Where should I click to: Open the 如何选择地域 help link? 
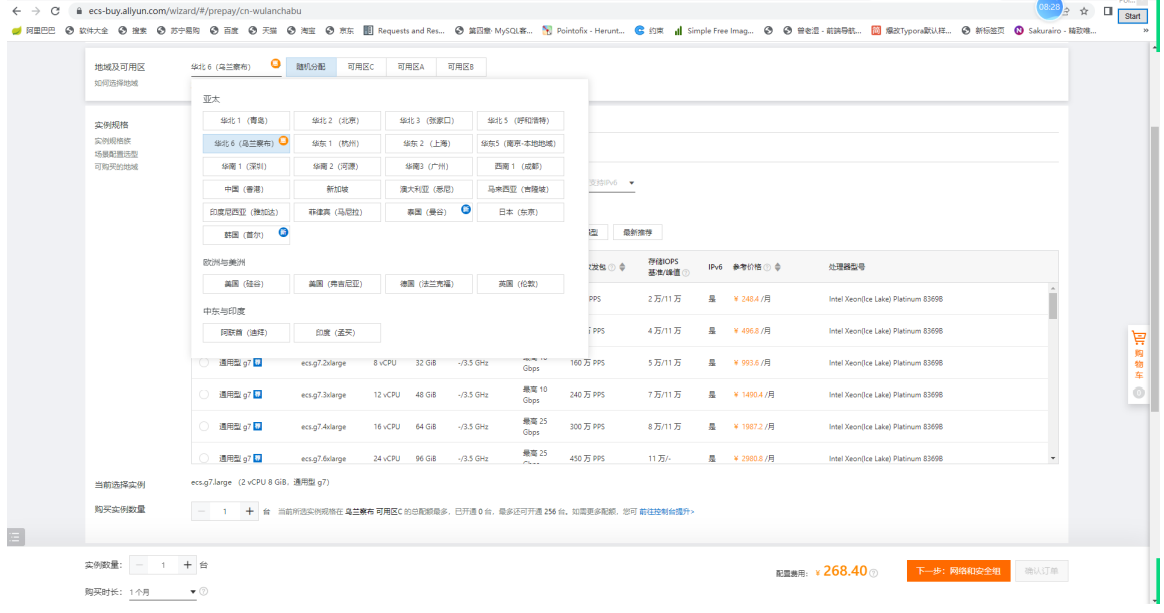(116, 83)
